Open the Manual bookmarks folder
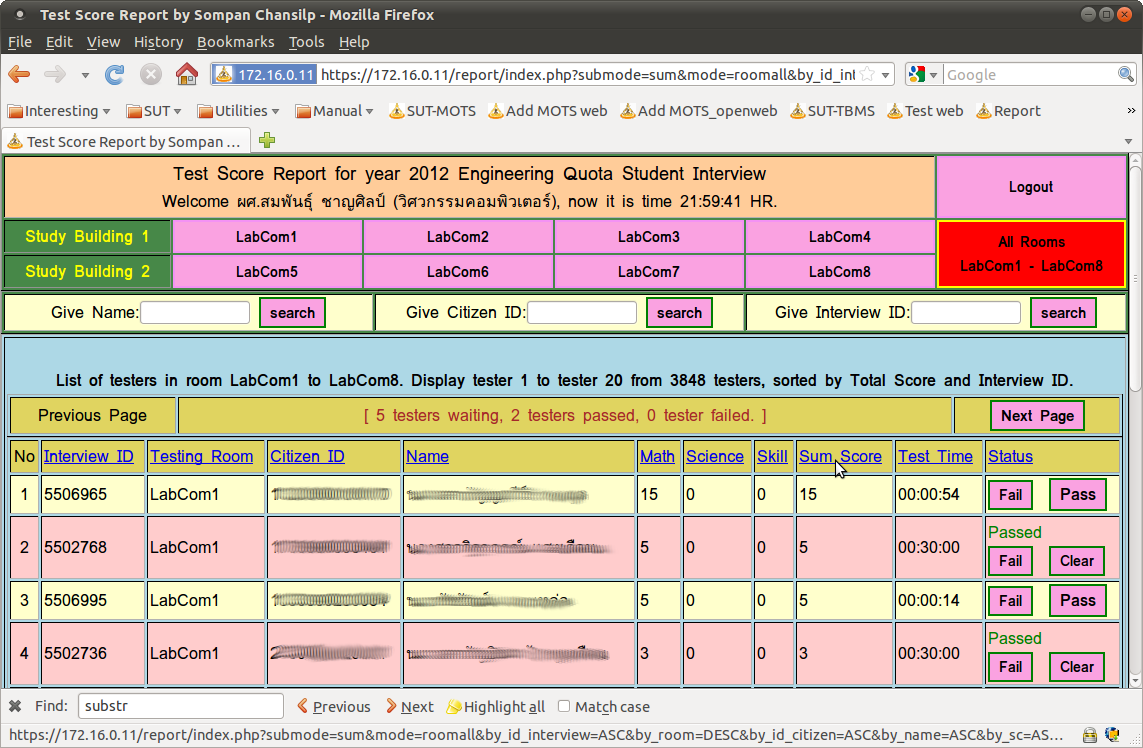The height and width of the screenshot is (748, 1143). point(335,111)
